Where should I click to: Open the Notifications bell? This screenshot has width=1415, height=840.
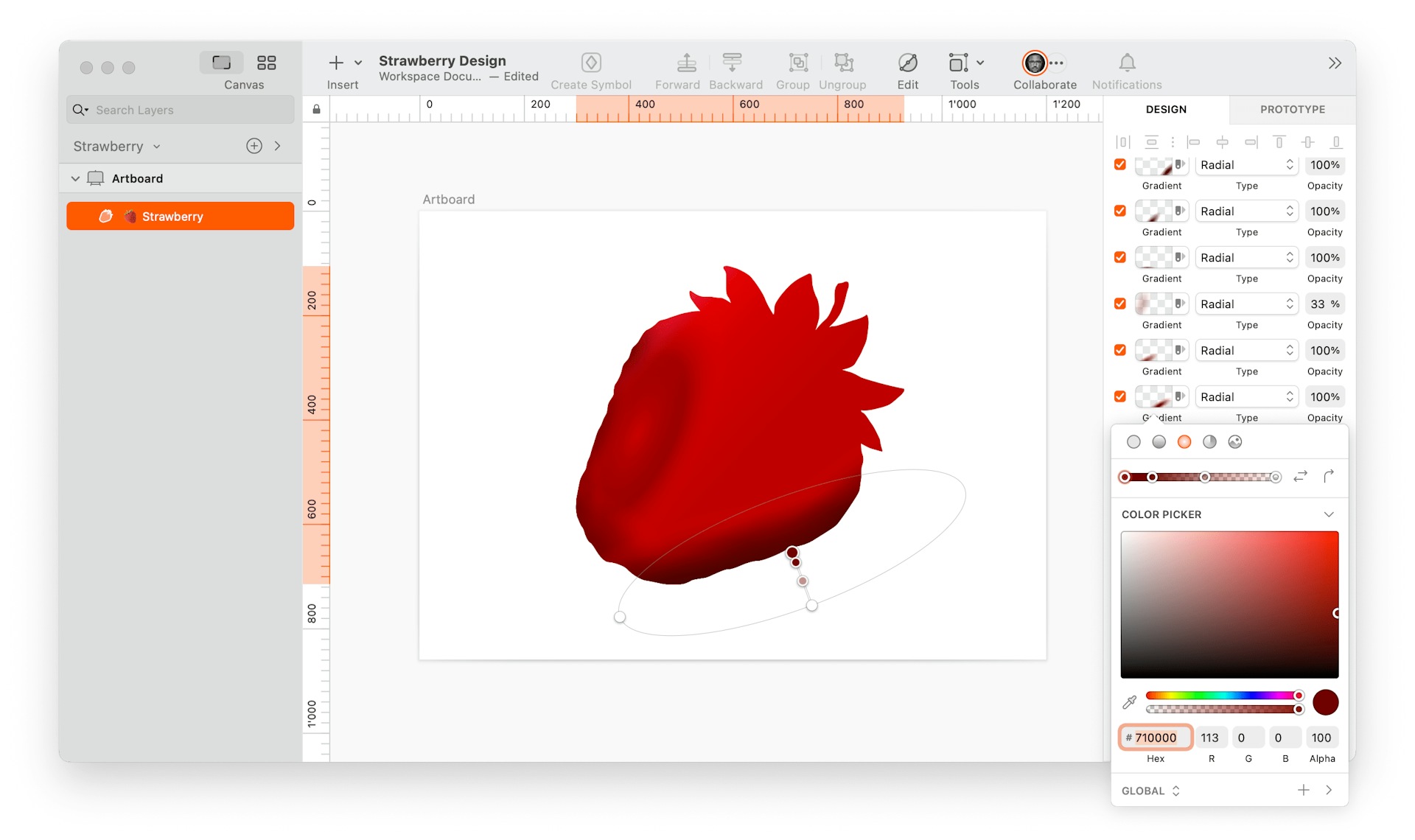[1127, 63]
